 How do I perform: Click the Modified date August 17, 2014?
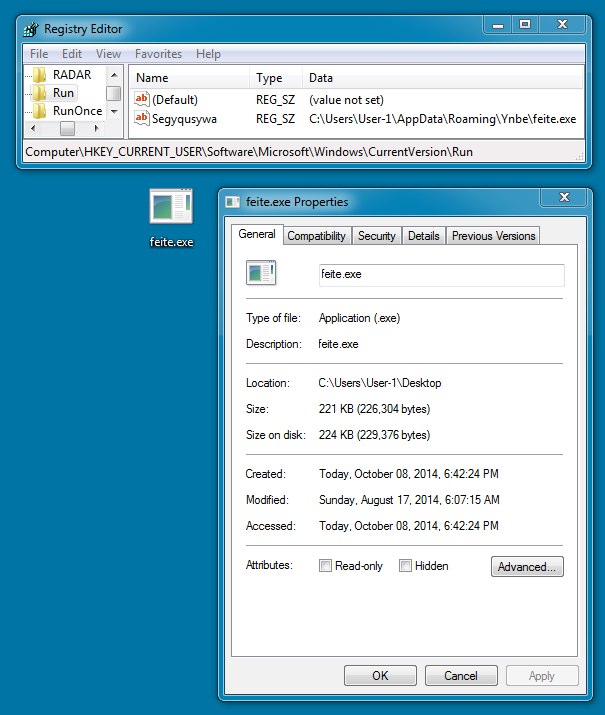[x=409, y=500]
